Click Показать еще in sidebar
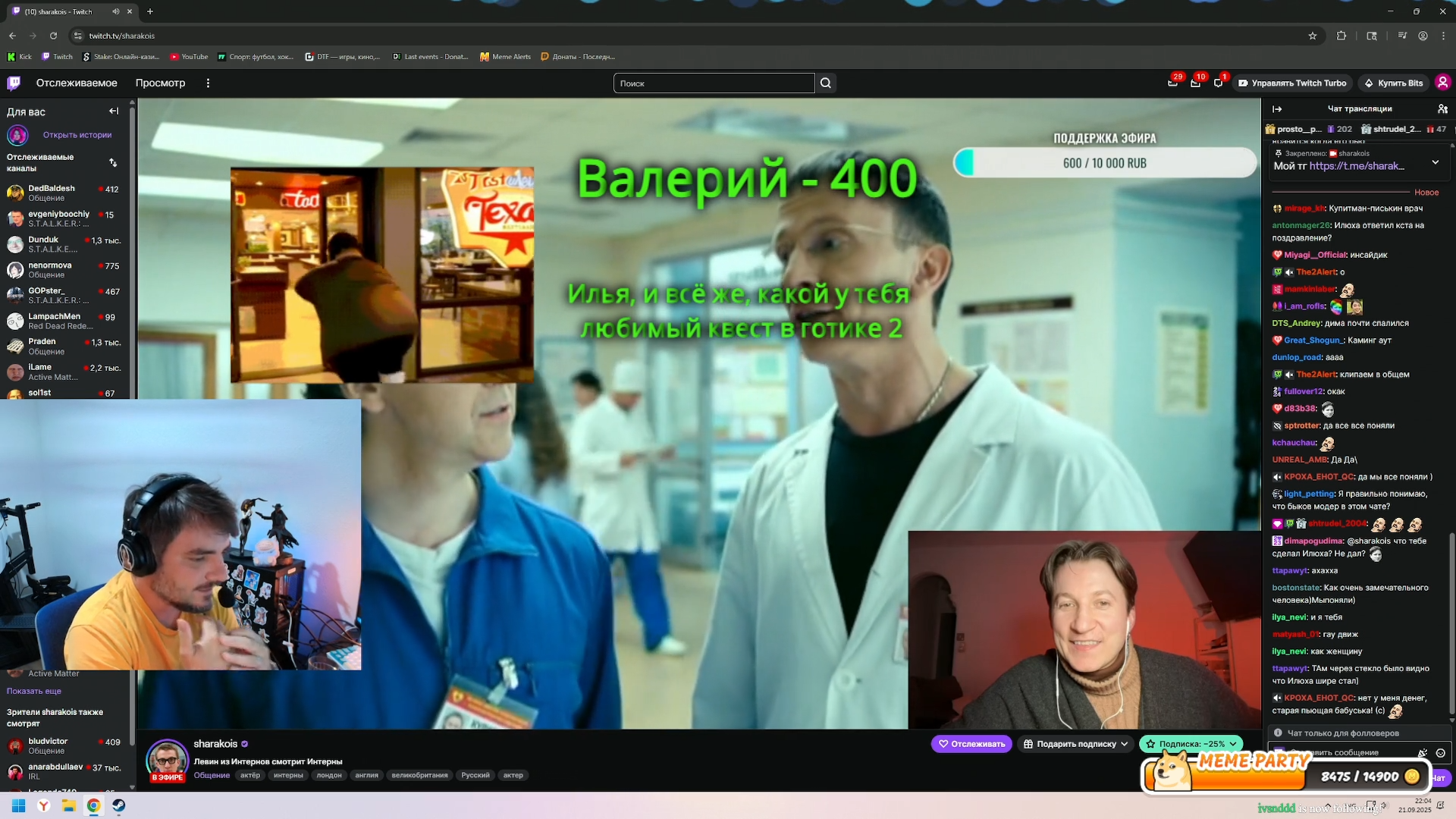 coord(34,691)
